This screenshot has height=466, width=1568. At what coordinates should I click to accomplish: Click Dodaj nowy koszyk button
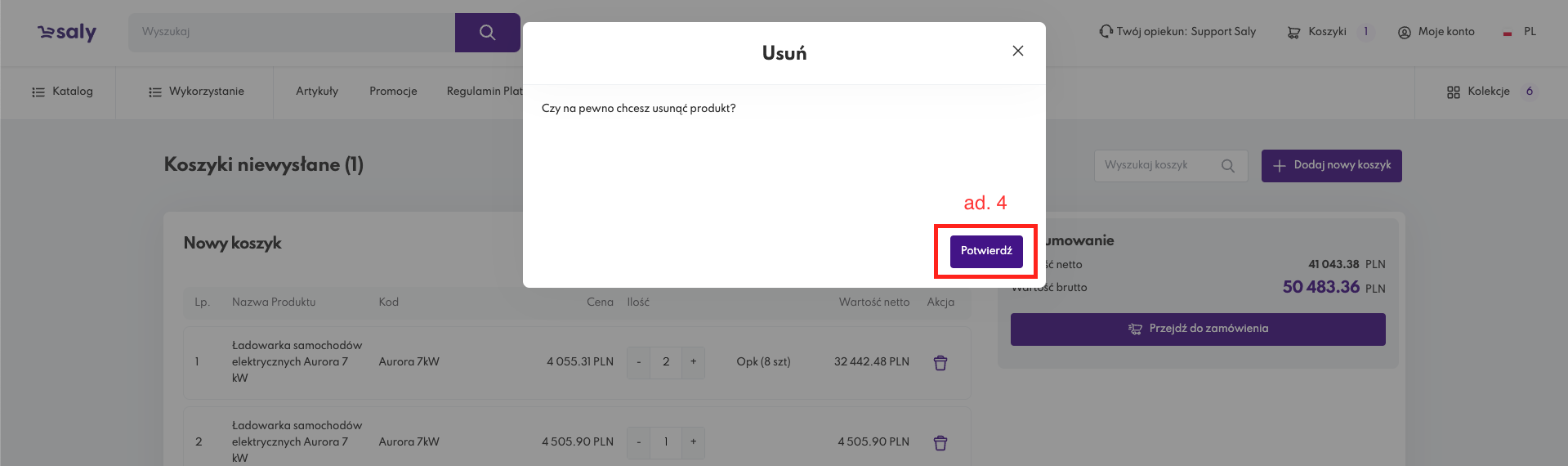point(1331,165)
